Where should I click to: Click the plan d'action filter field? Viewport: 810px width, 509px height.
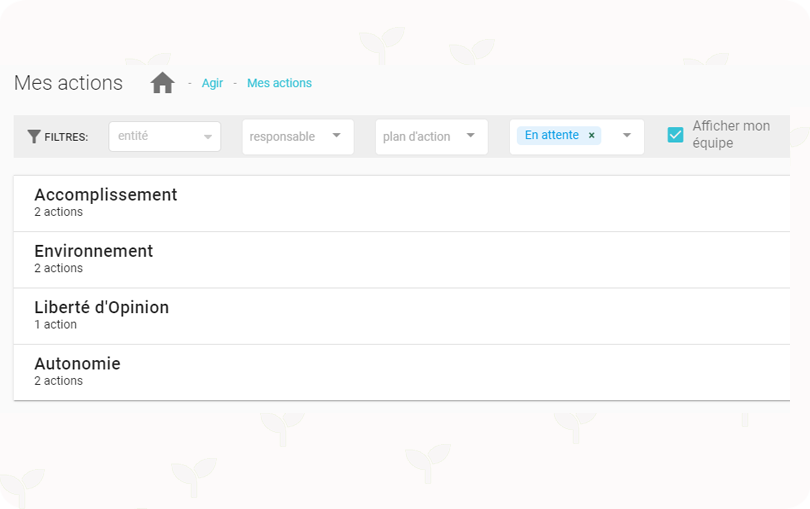[x=432, y=137]
